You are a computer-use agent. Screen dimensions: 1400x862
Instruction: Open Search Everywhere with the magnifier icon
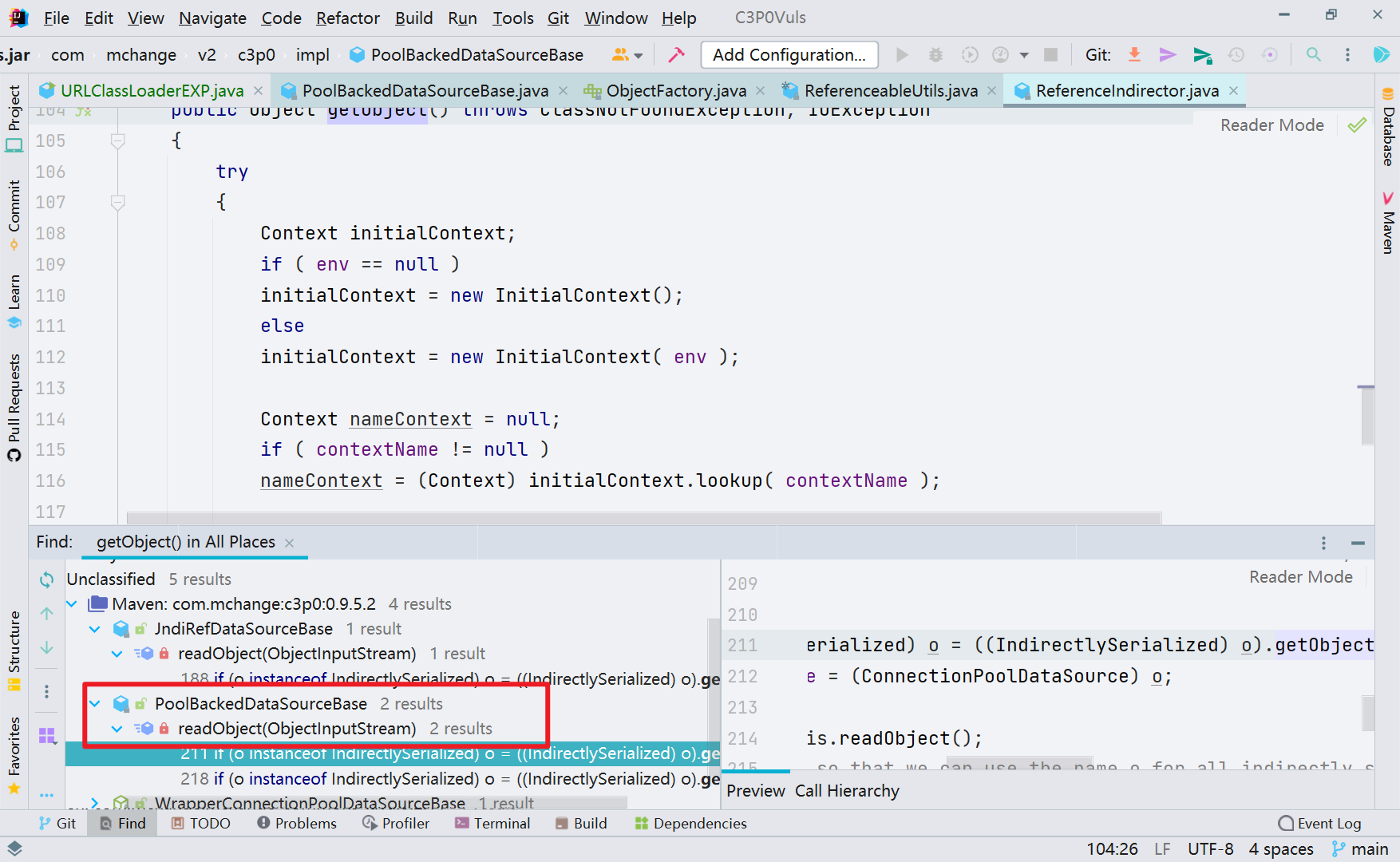[1313, 54]
